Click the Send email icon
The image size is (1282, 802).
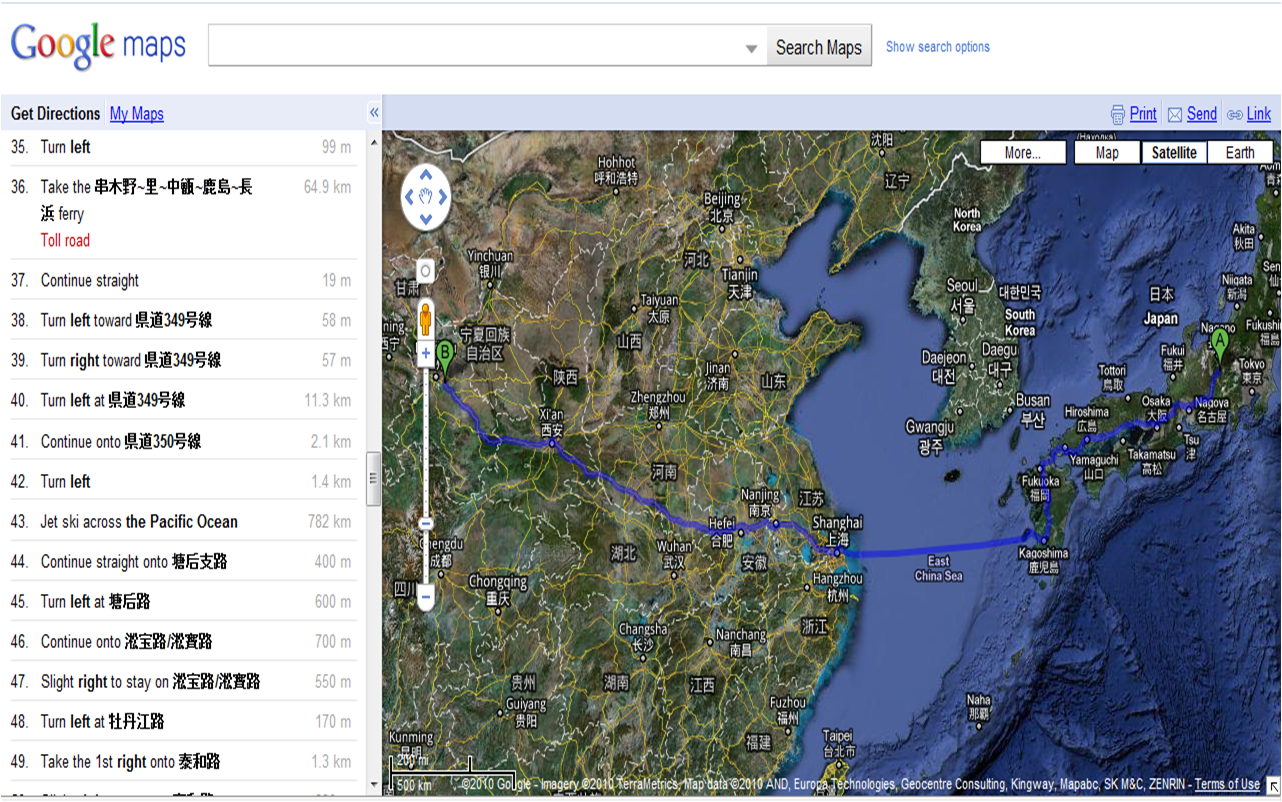click(x=1177, y=114)
